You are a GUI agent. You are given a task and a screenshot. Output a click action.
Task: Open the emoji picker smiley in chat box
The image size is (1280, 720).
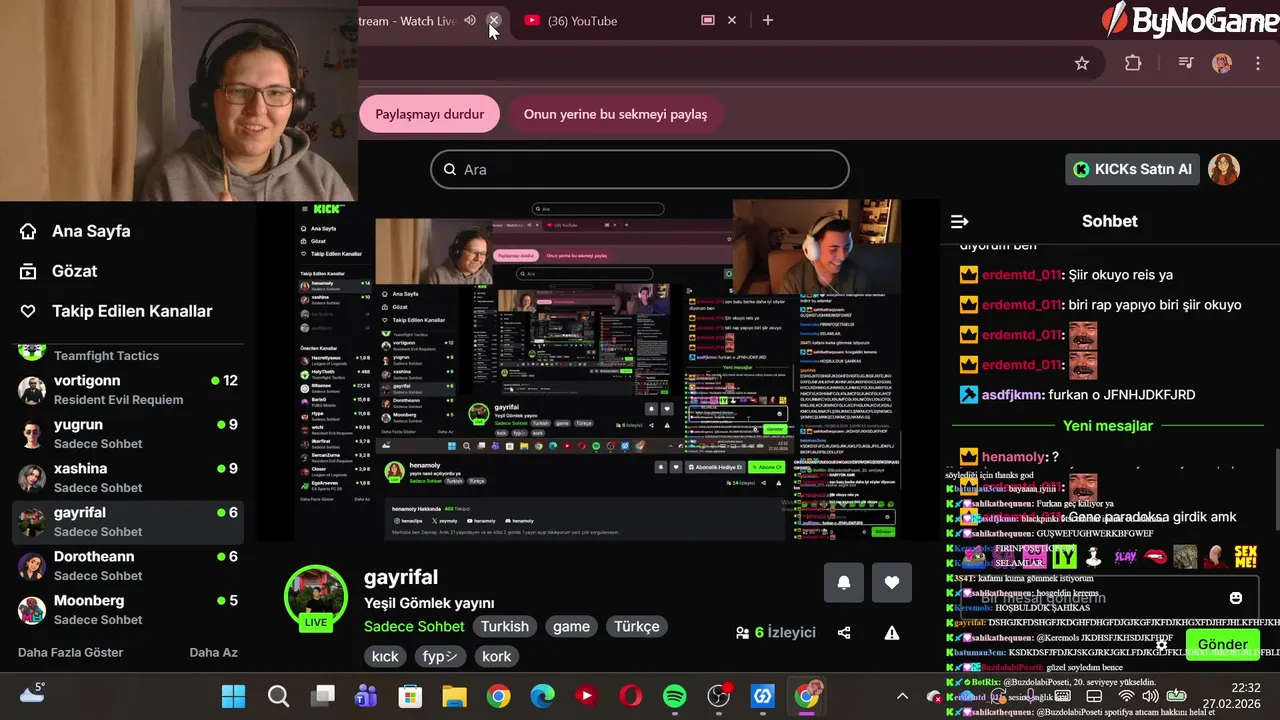click(1236, 598)
